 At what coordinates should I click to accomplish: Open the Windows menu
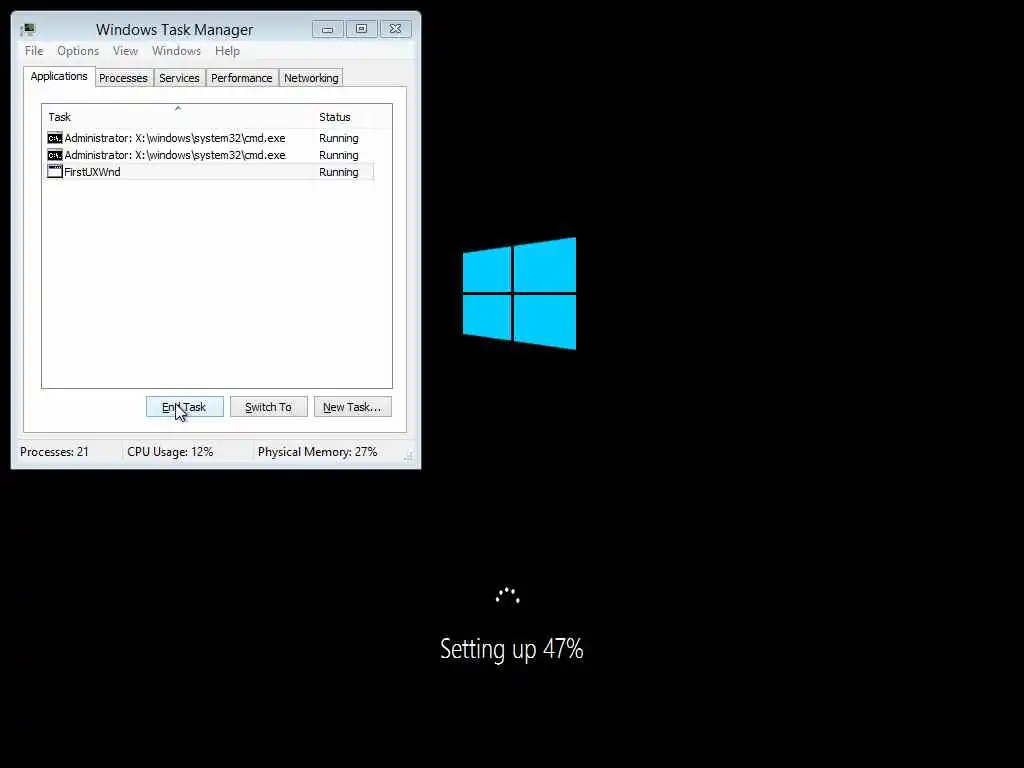tap(176, 51)
